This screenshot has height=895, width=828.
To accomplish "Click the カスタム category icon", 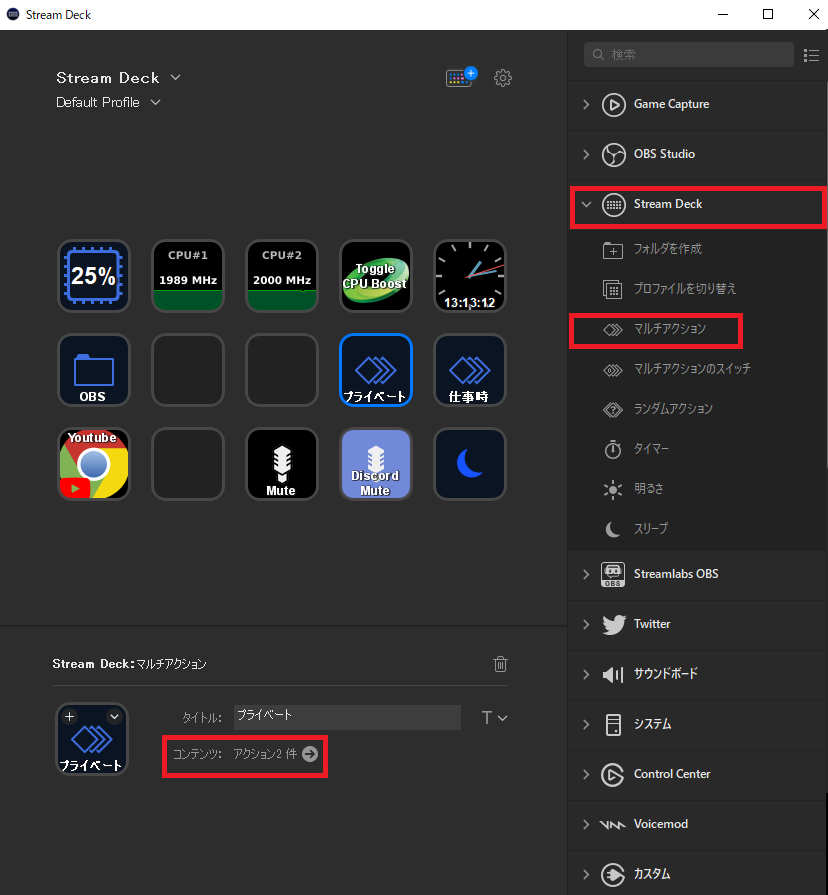I will [x=613, y=874].
